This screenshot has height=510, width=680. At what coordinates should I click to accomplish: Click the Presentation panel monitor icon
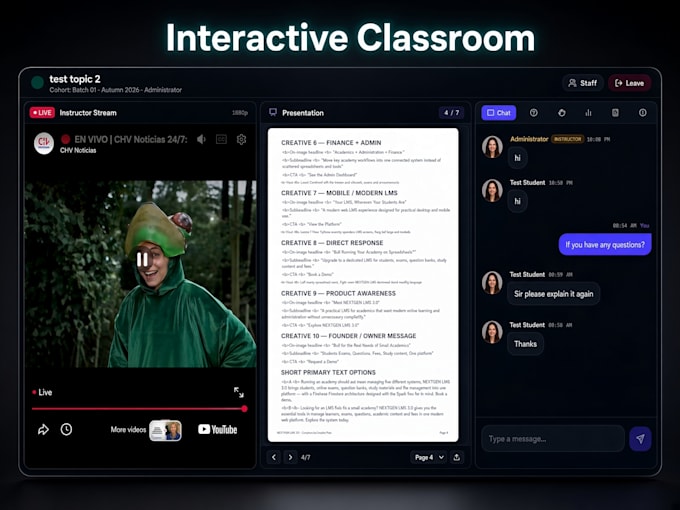[x=273, y=112]
